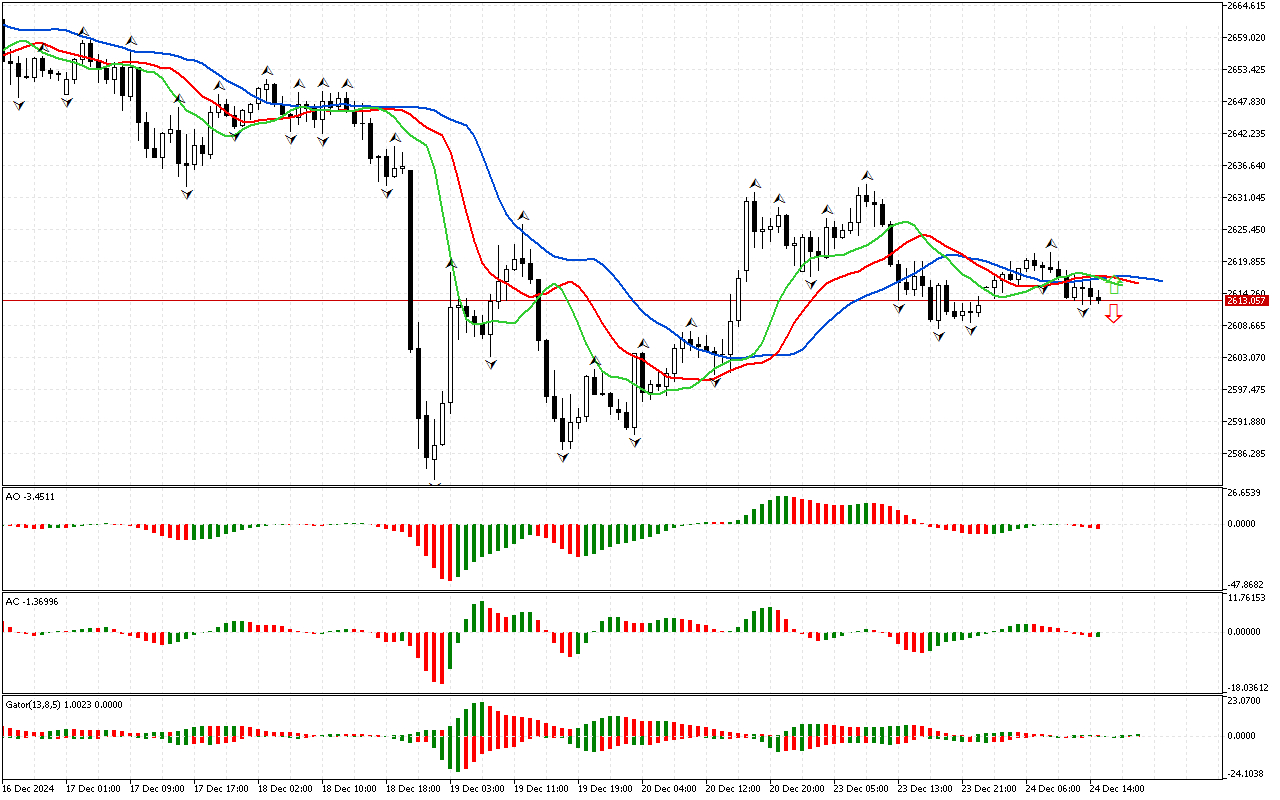Click Gator scale value -24.1038
The height and width of the screenshot is (800, 1280).
click(1246, 774)
